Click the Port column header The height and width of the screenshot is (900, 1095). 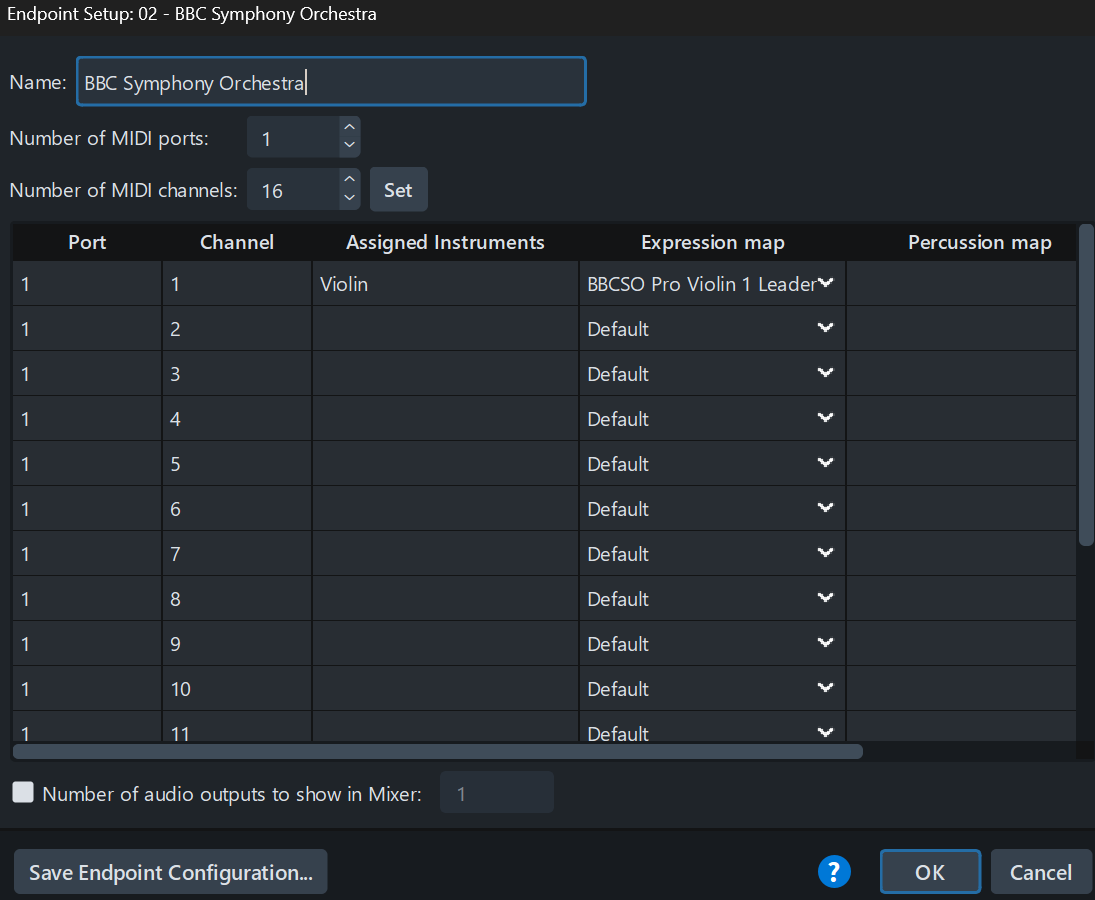87,242
